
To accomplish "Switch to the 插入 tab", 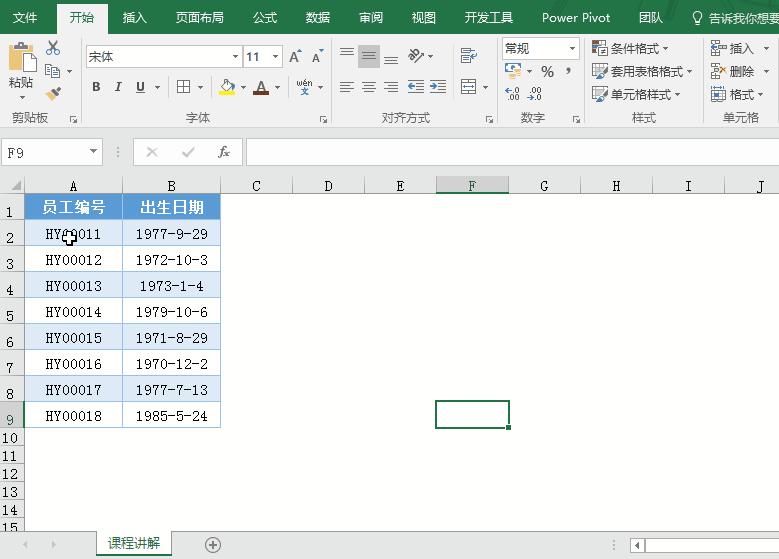I will [134, 18].
